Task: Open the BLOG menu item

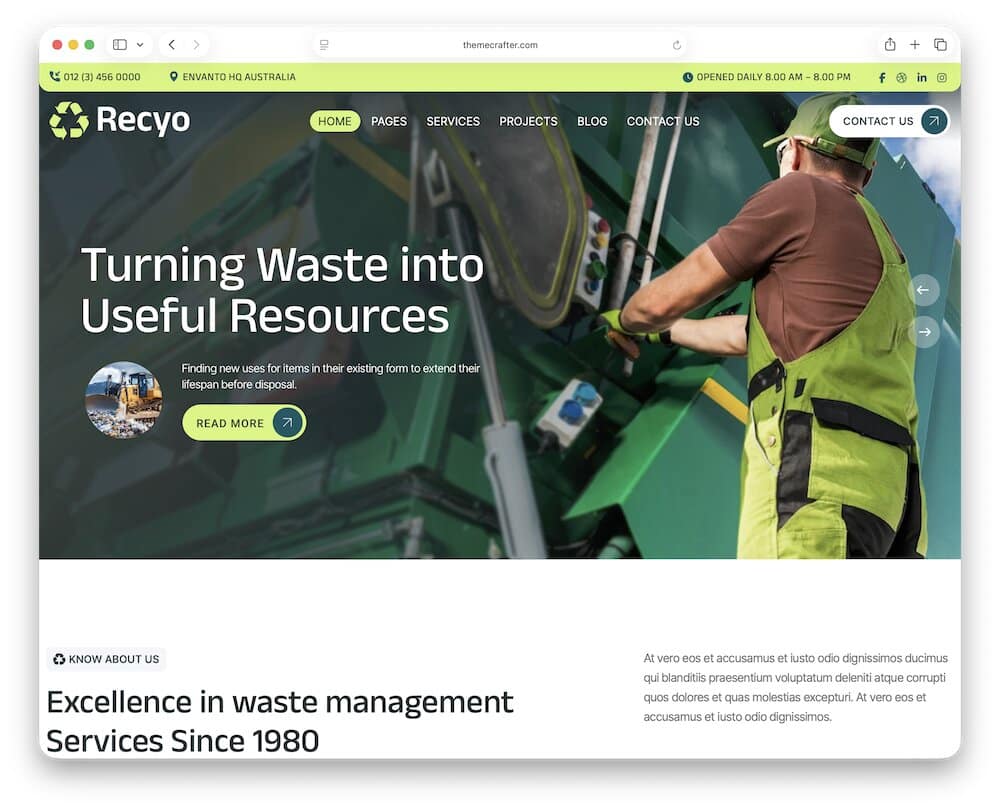Action: (x=592, y=121)
